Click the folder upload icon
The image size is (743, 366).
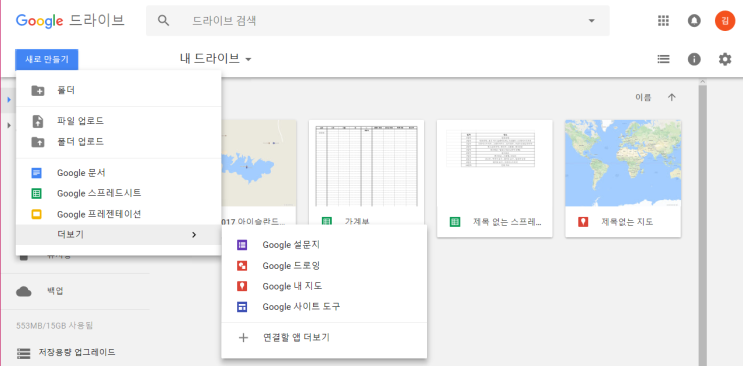(37, 142)
